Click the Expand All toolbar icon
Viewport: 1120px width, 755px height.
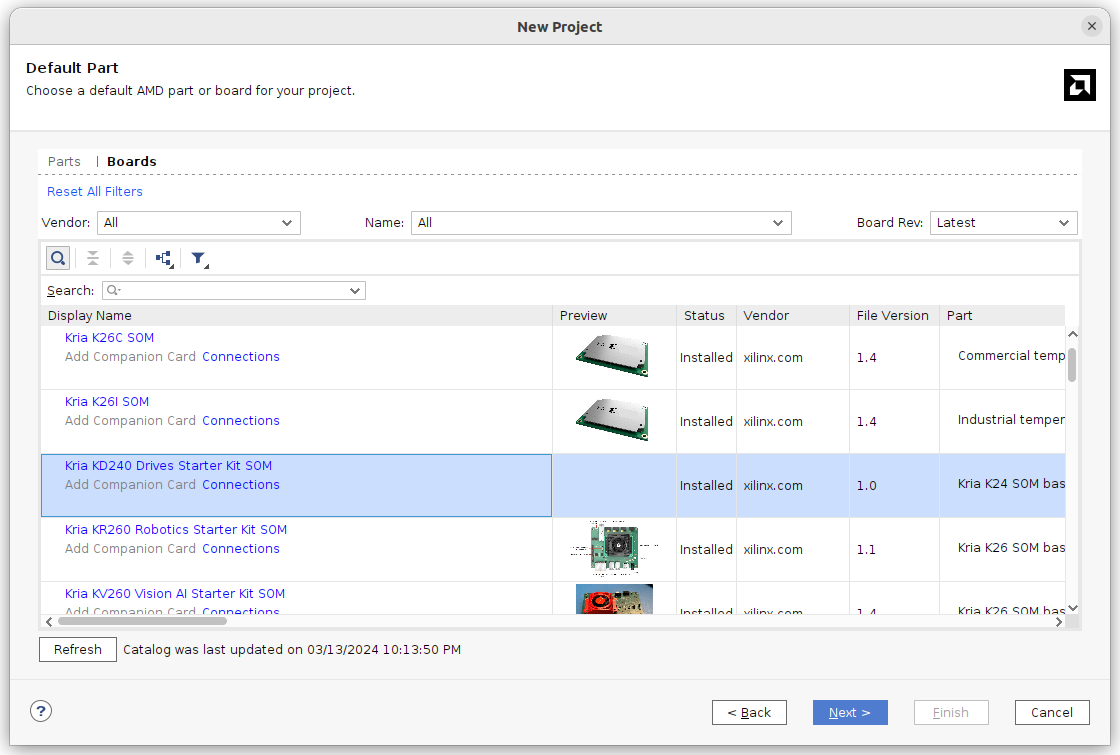click(x=128, y=258)
